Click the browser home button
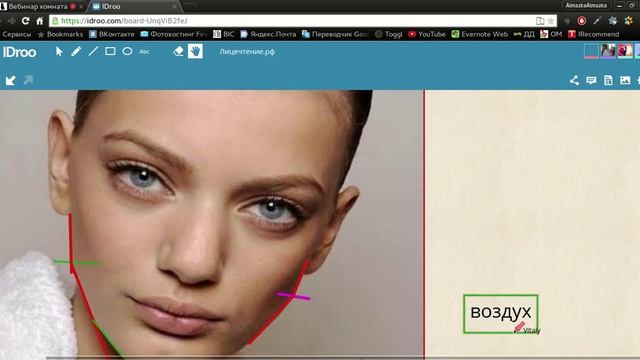This screenshot has width=640, height=360. tap(40, 21)
